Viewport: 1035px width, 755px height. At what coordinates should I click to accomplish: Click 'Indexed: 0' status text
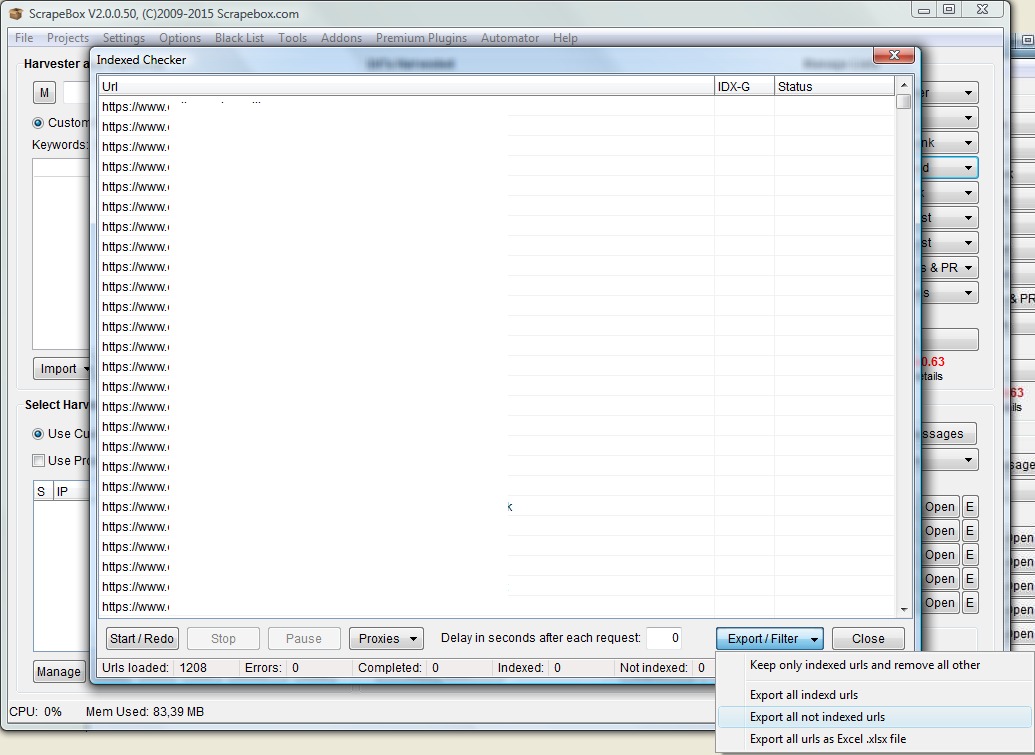[x=529, y=668]
